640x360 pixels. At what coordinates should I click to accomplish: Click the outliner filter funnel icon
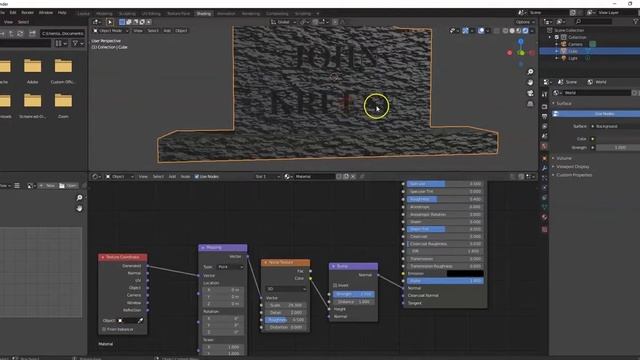point(635,21)
